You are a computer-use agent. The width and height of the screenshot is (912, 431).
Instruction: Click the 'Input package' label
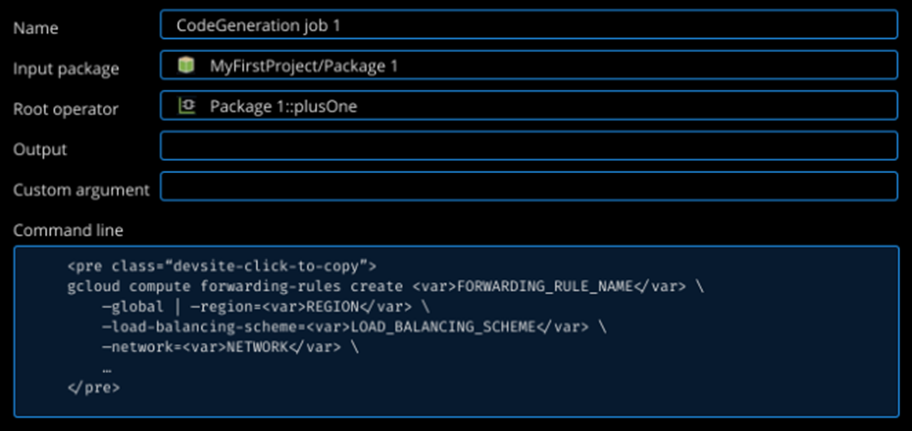[66, 69]
